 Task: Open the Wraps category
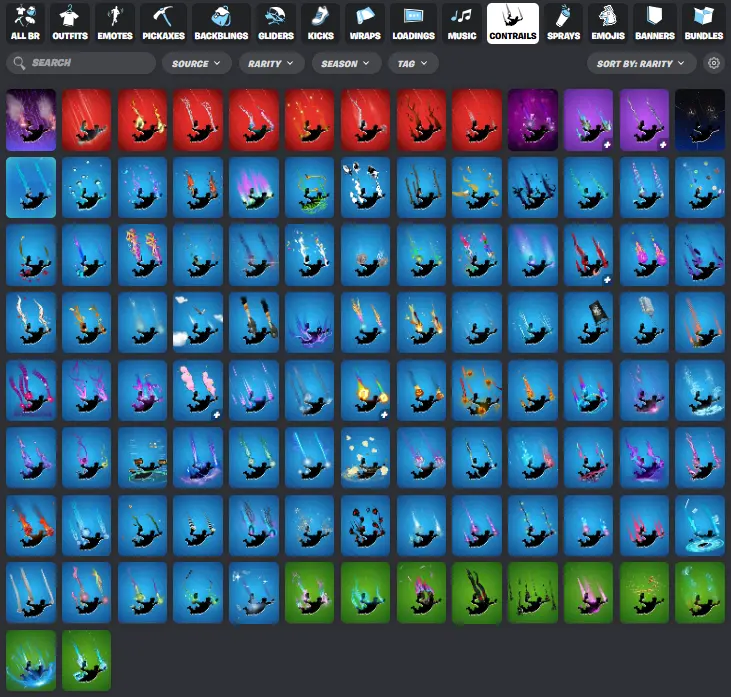[363, 23]
